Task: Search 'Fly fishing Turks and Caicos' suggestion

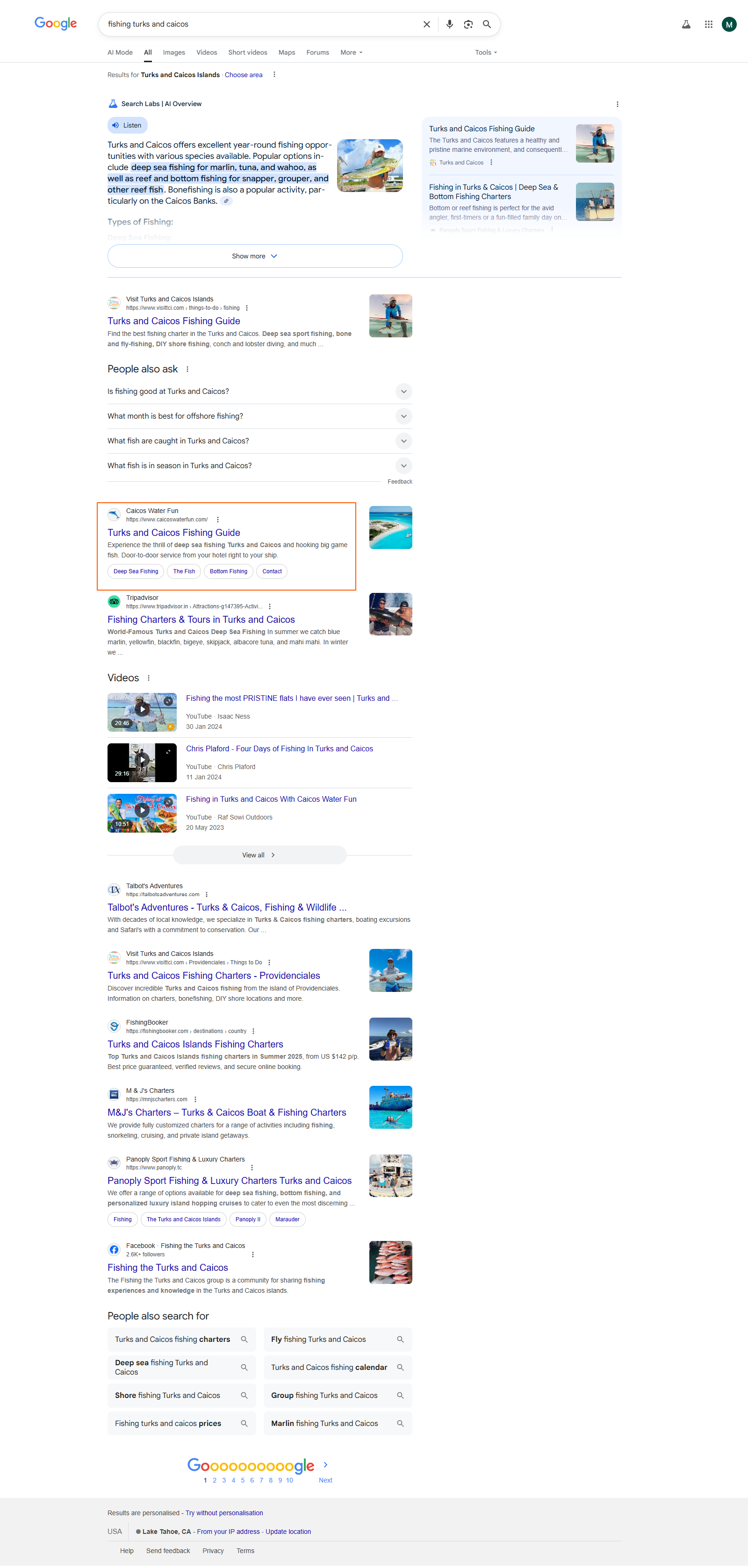Action: coord(338,1339)
